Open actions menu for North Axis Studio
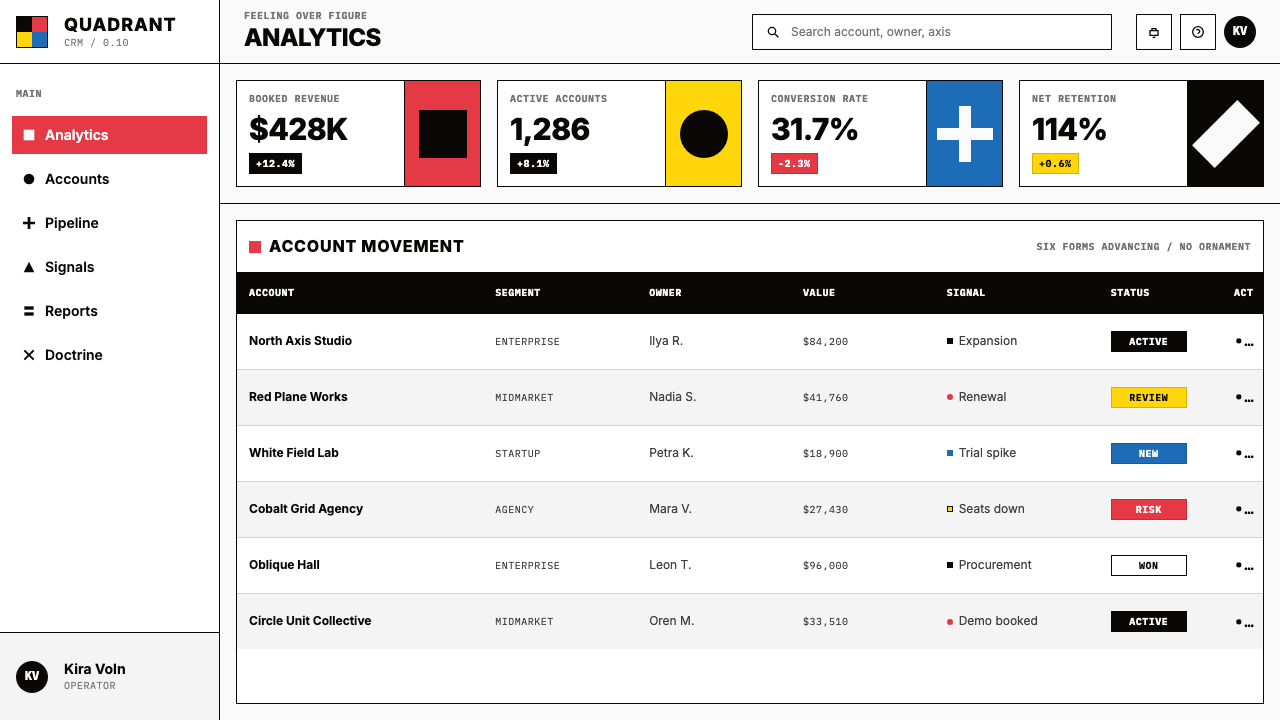The height and width of the screenshot is (720, 1280). pos(1244,342)
